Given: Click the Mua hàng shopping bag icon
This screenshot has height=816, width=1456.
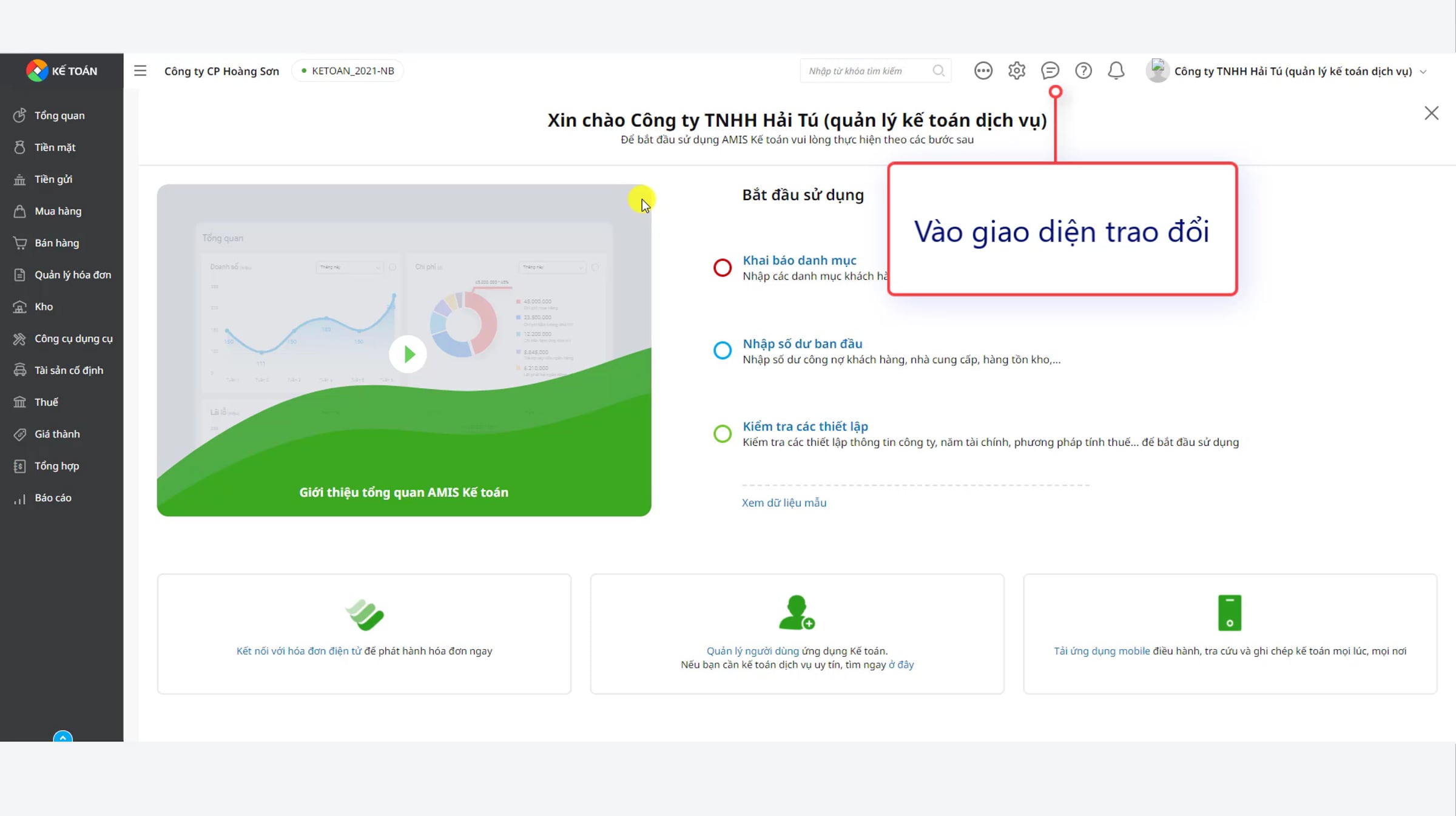Looking at the screenshot, I should pyautogui.click(x=19, y=211).
